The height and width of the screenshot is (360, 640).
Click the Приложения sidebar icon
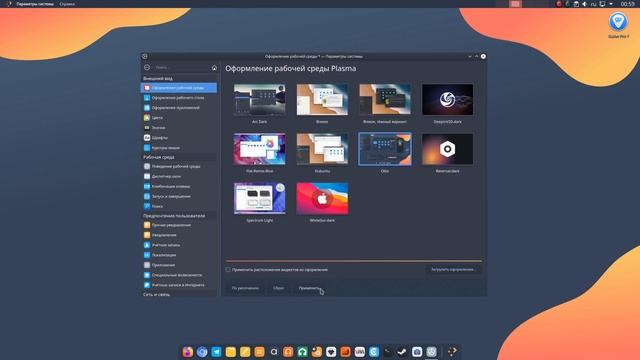[147, 265]
